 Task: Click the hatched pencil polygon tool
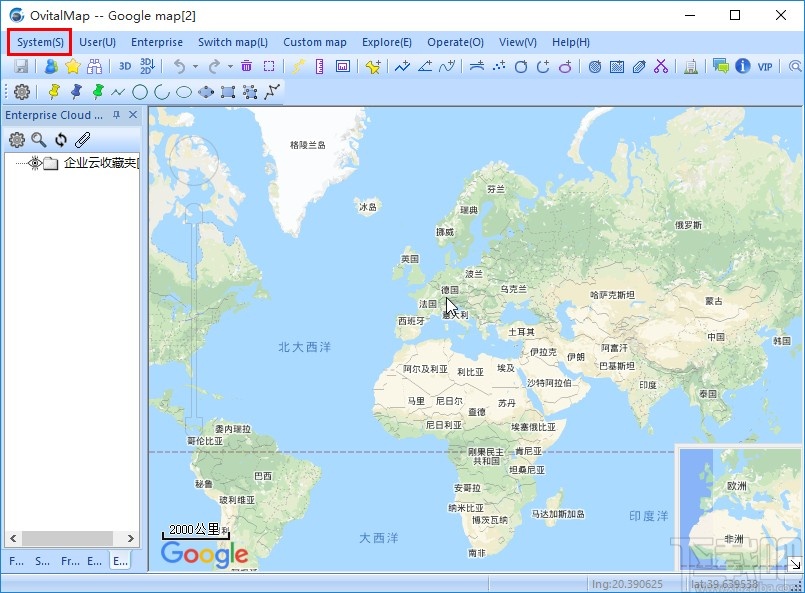pyautogui.click(x=639, y=66)
